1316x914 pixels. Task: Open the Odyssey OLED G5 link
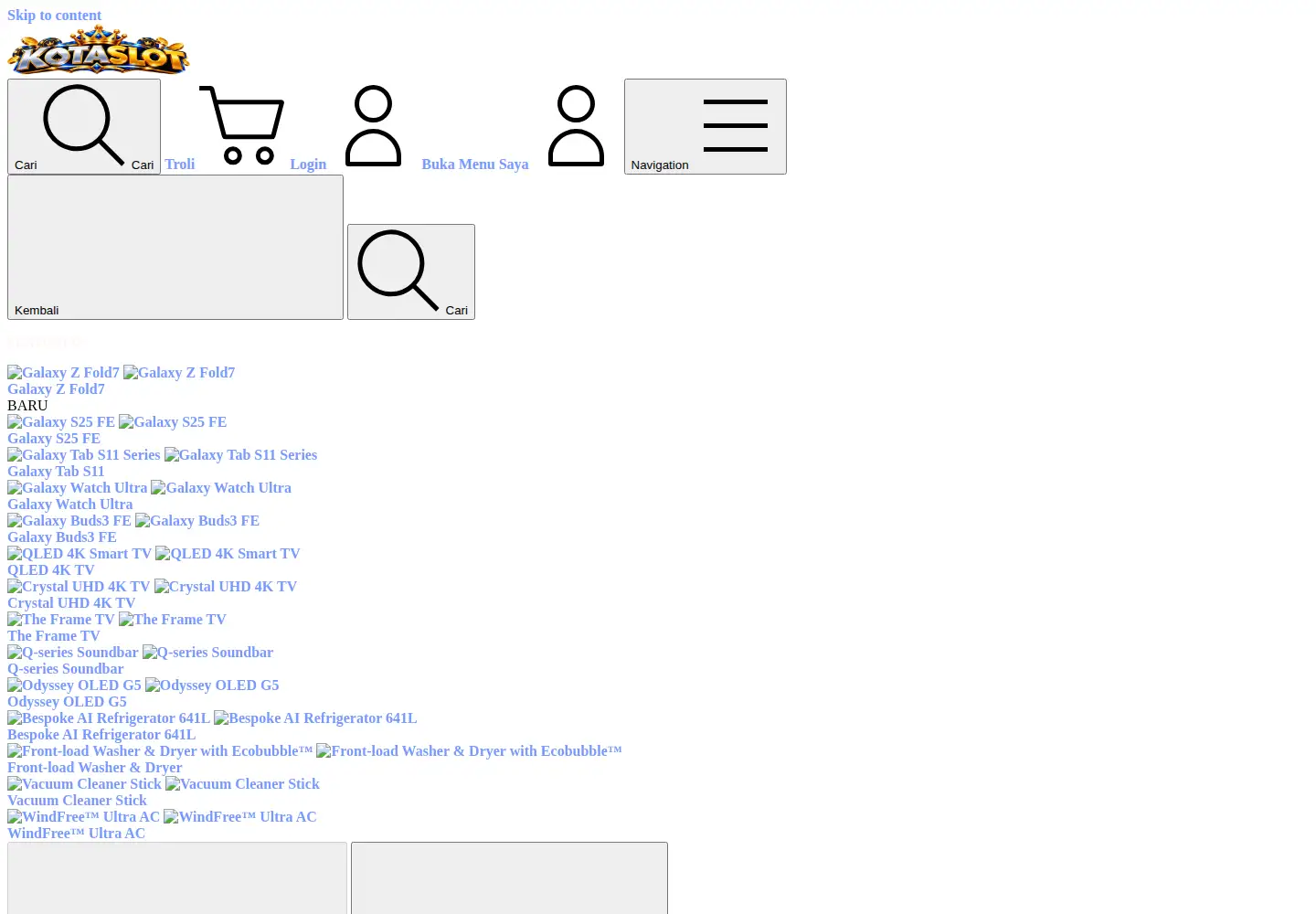[x=67, y=702]
